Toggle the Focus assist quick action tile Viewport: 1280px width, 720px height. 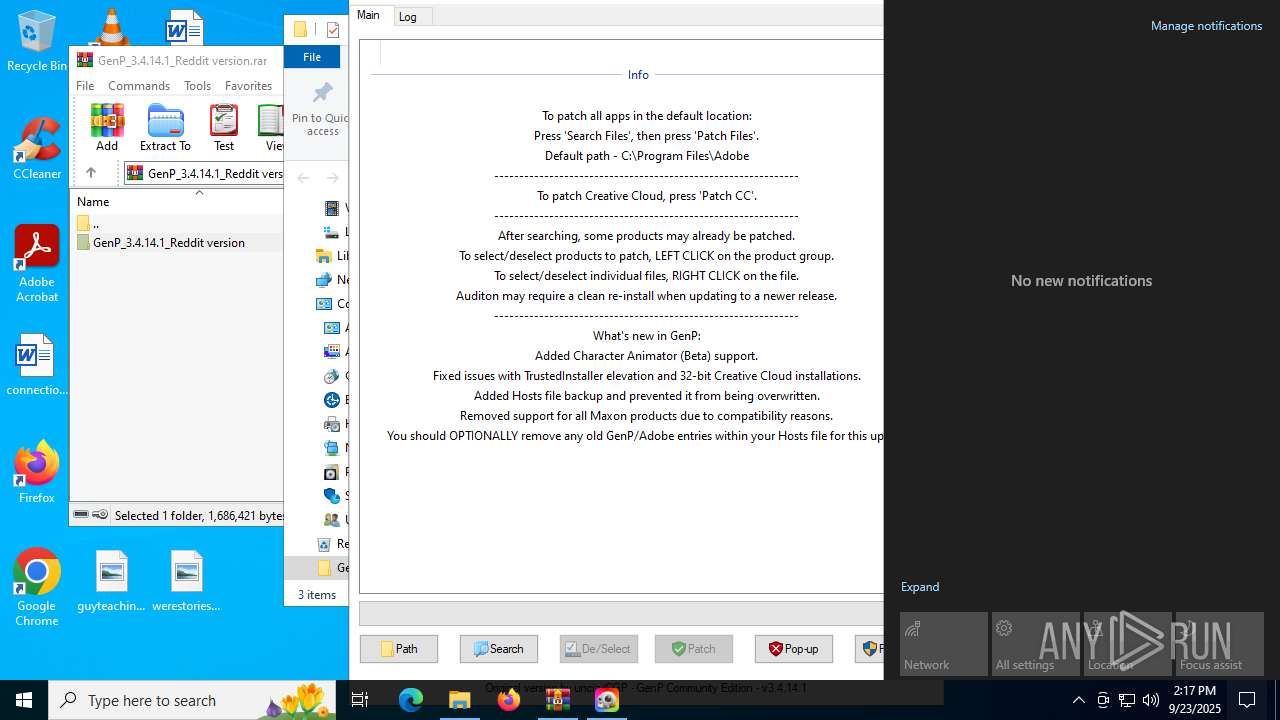click(1220, 644)
